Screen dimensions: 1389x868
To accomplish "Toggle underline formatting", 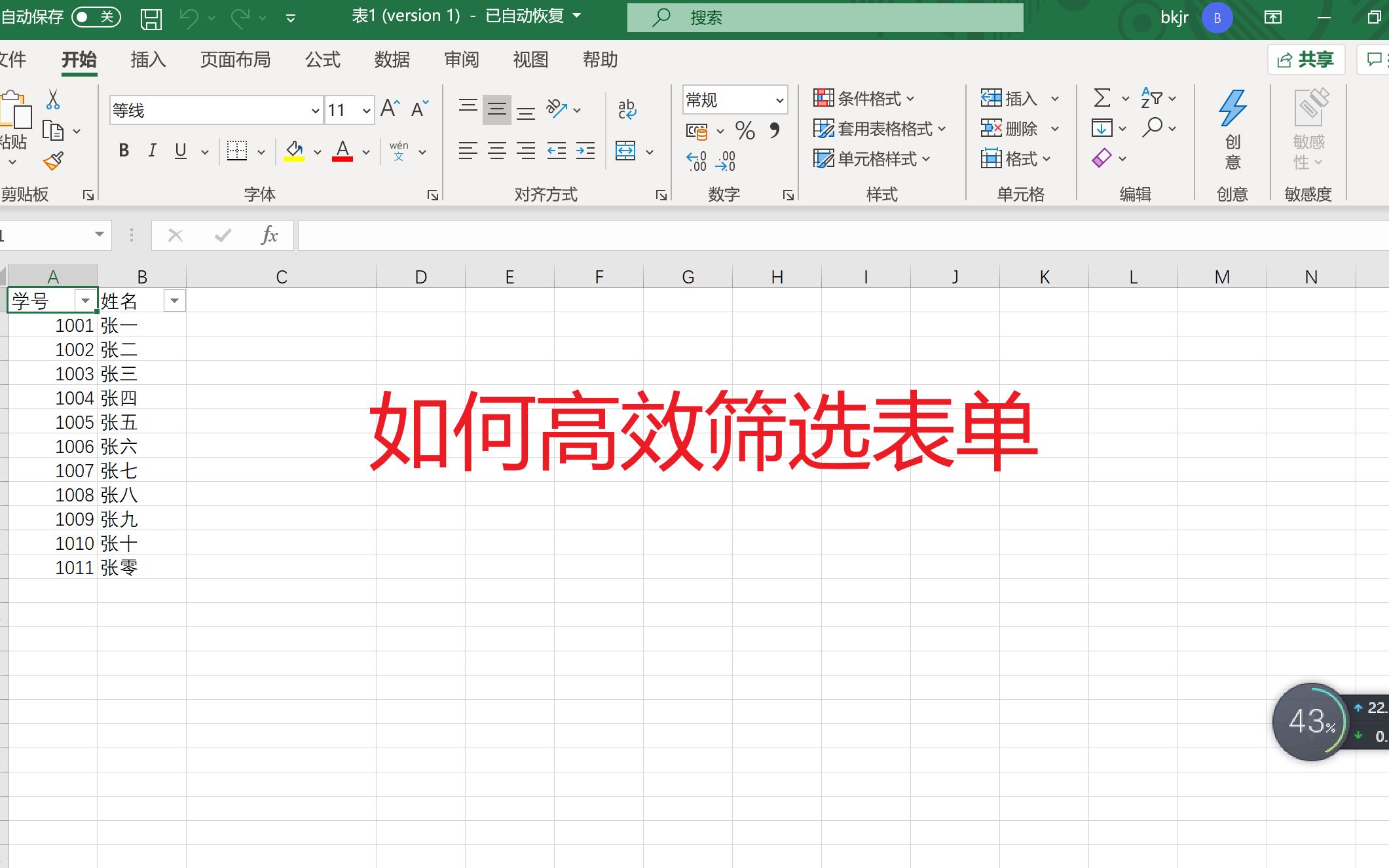I will tap(180, 151).
